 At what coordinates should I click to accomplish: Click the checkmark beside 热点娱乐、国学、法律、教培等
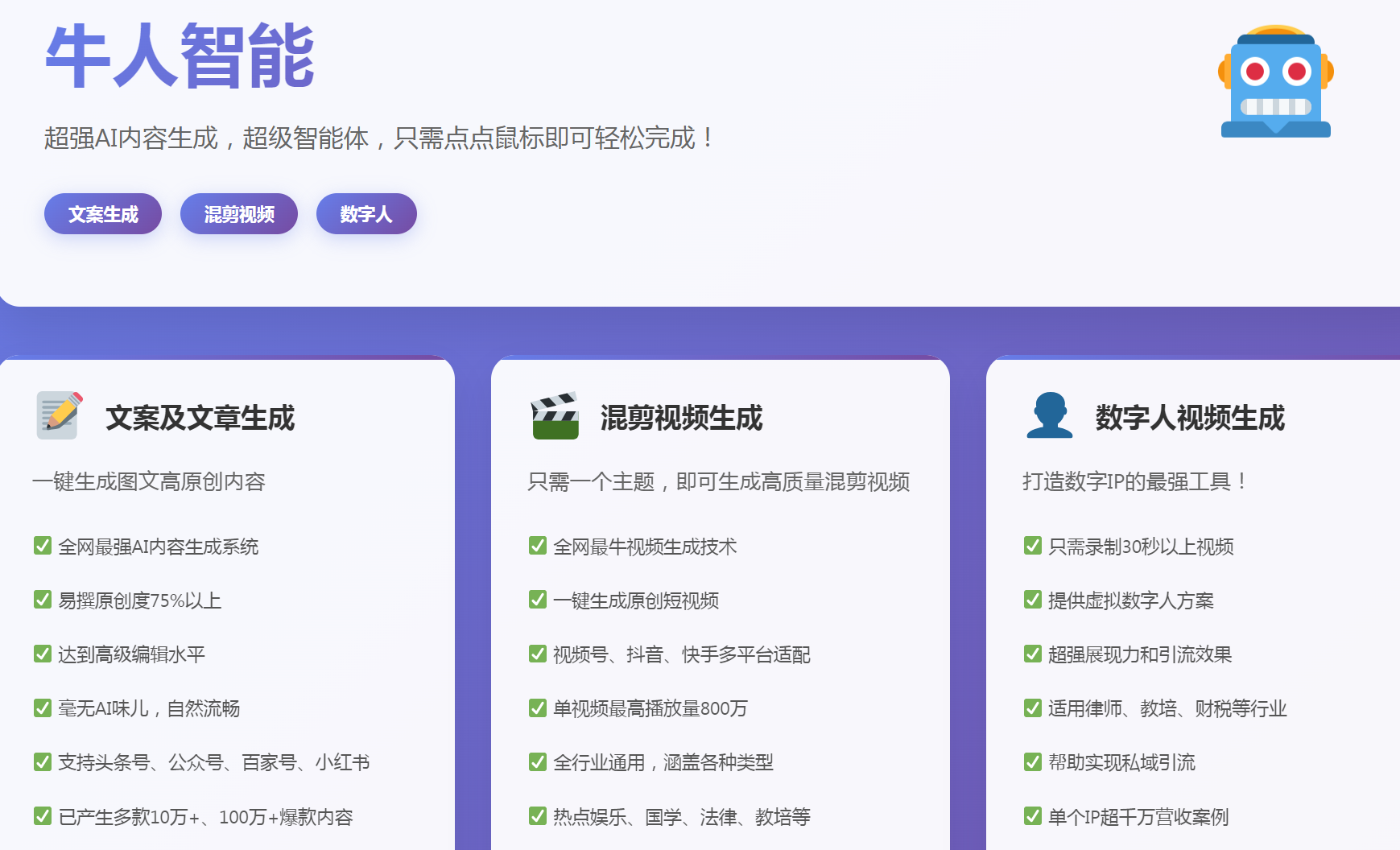(538, 816)
